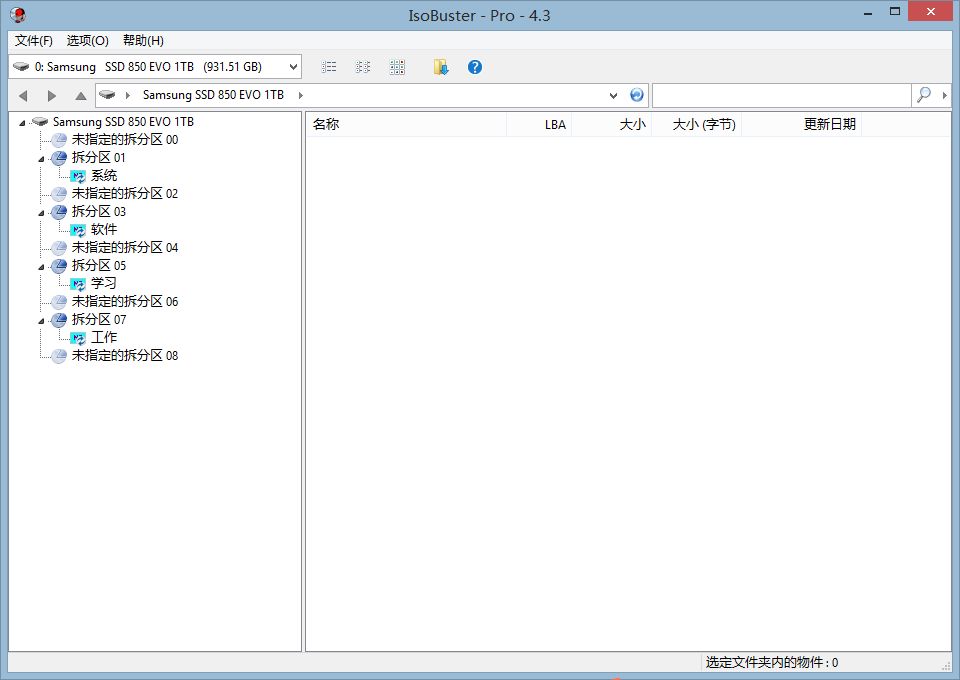Collapse the 拆分区 07 node
This screenshot has width=960, height=680.
pos(41,320)
